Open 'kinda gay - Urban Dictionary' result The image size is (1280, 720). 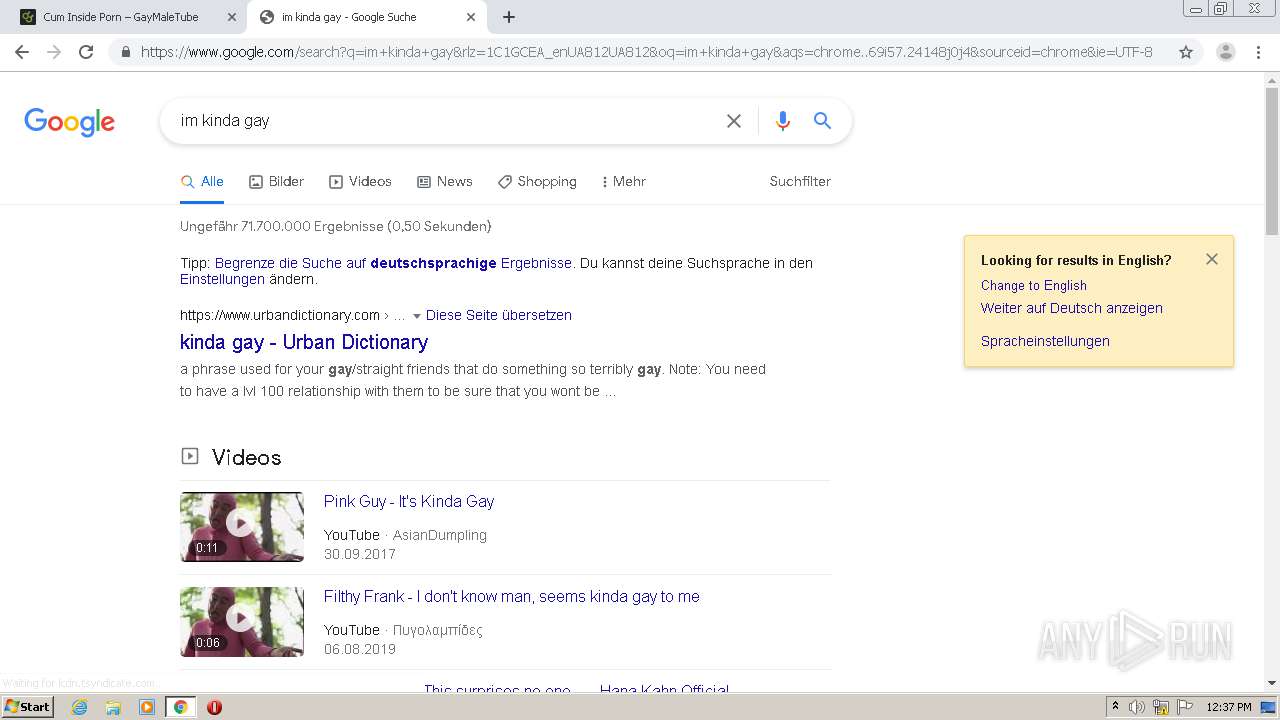click(304, 342)
